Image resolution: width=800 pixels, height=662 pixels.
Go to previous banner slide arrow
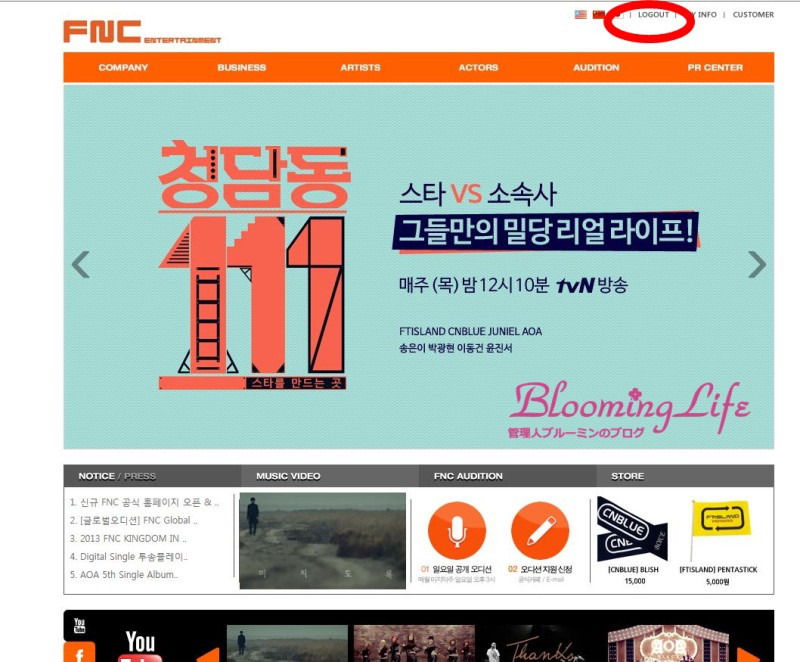click(81, 265)
